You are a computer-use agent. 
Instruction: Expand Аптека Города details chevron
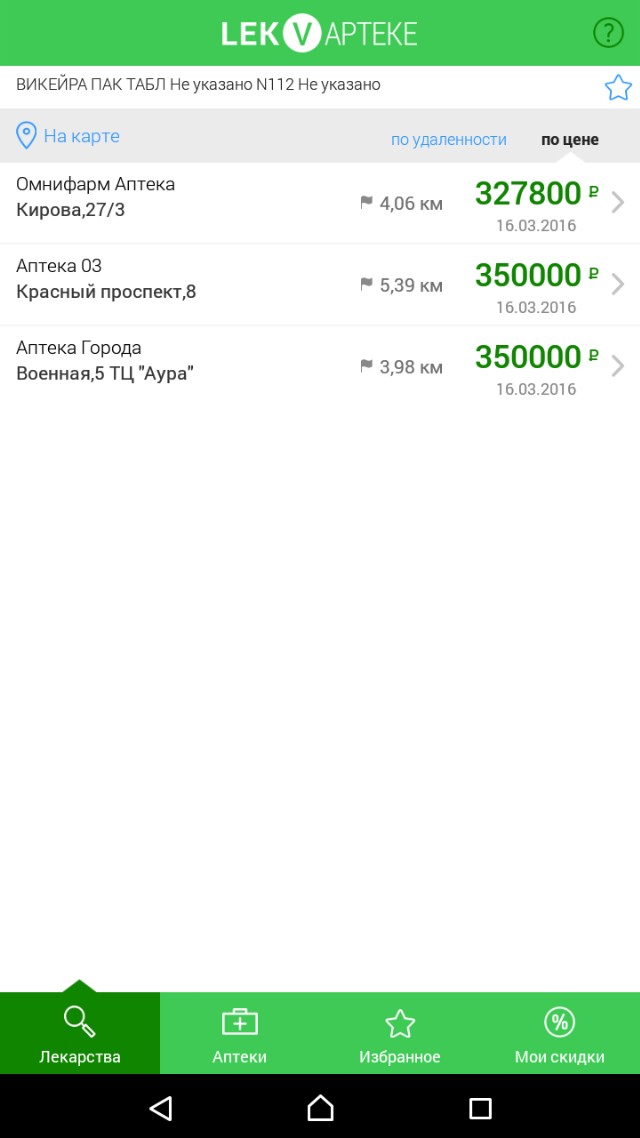[618, 366]
